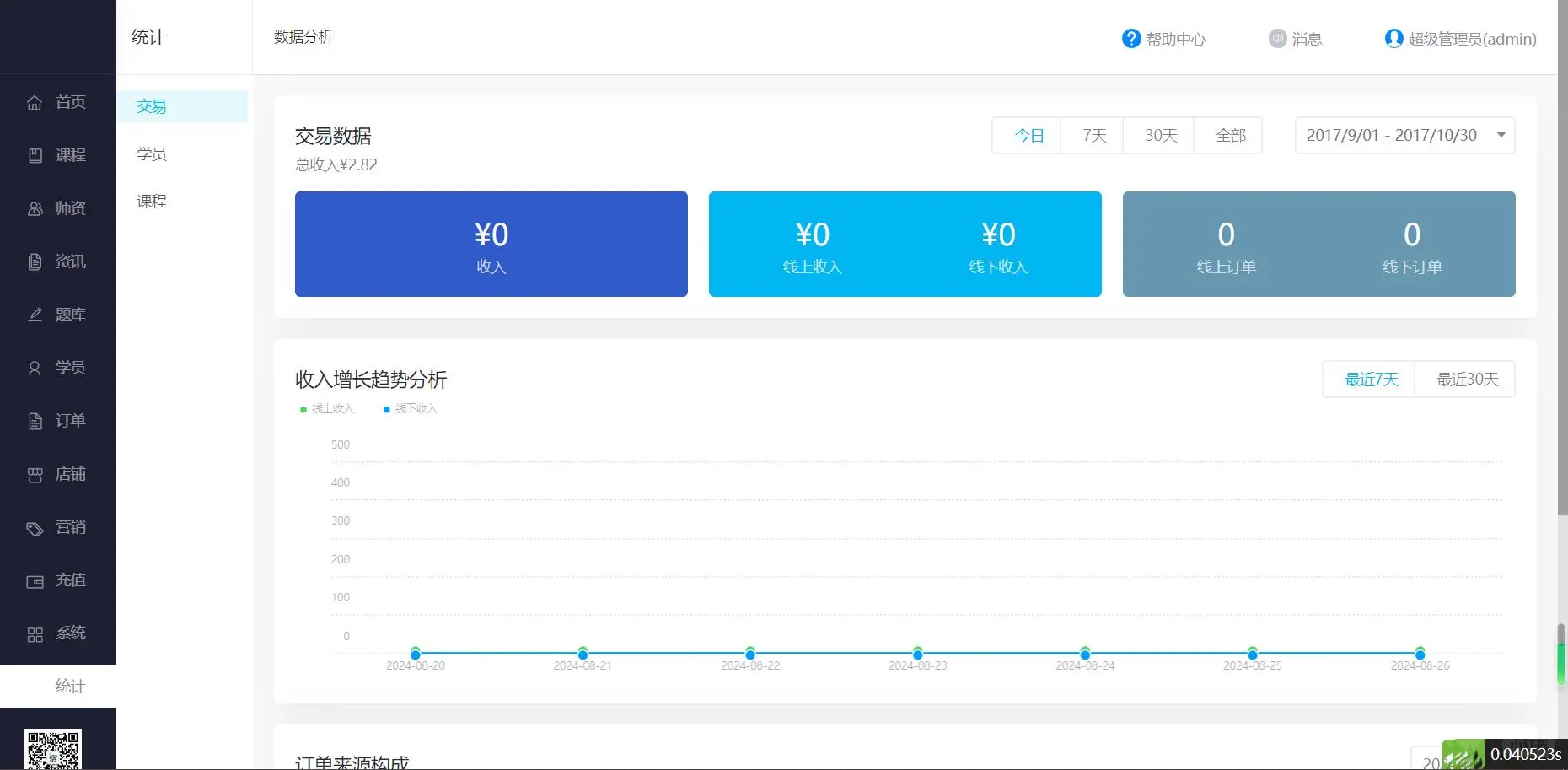Click the home icon beside 首页
Screen dimensions: 1568x770
click(35, 103)
